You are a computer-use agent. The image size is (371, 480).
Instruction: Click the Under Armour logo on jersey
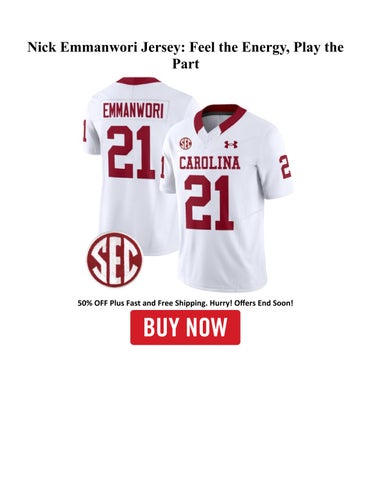pyautogui.click(x=231, y=144)
